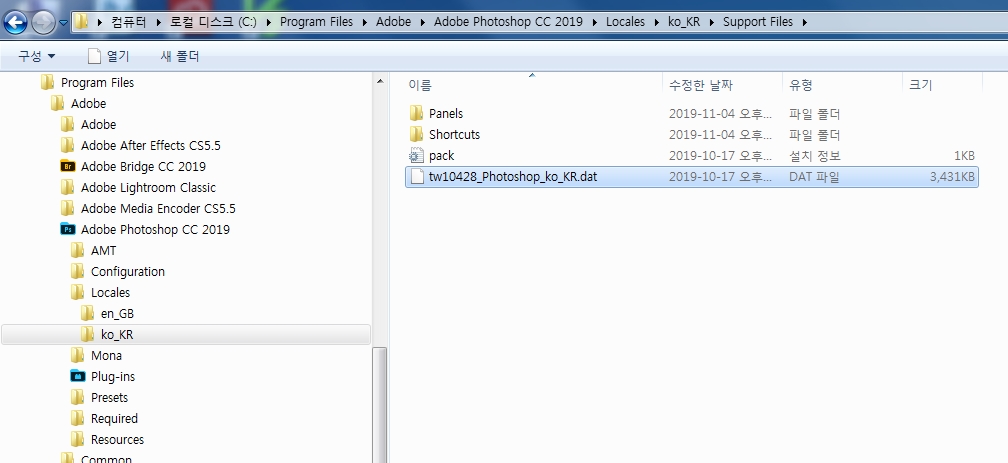Select the en_GB folder in the tree
This screenshot has width=1008, height=463.
click(117, 314)
